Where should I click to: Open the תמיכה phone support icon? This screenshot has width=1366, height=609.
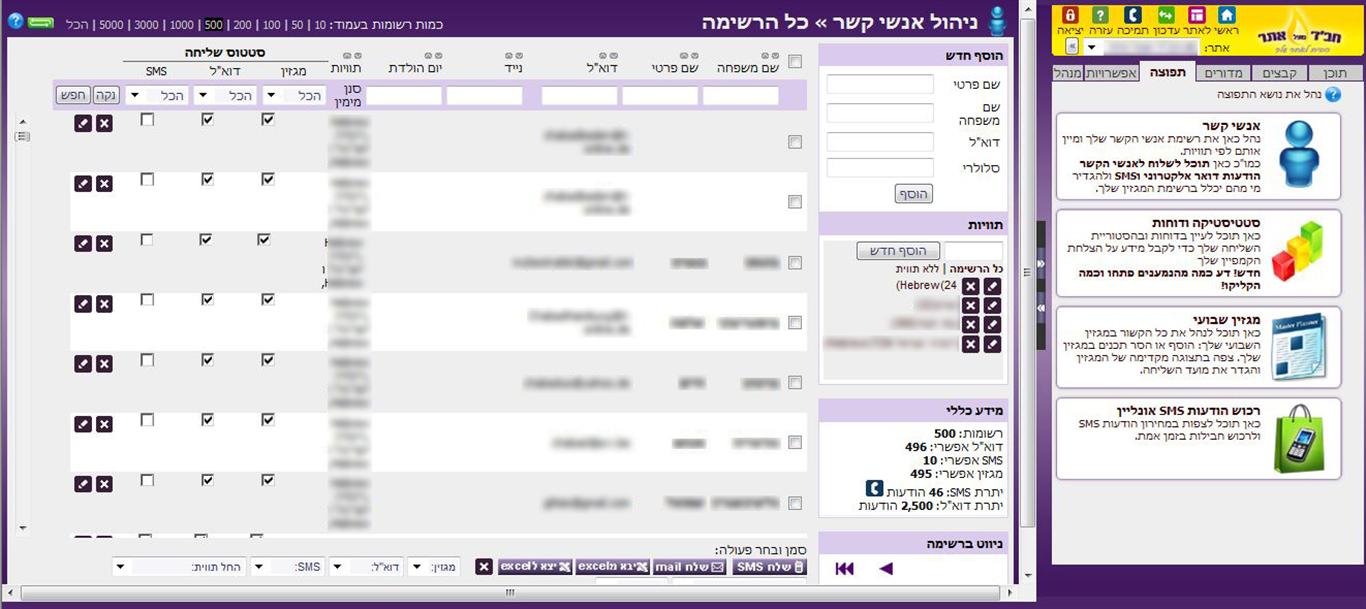click(1132, 15)
